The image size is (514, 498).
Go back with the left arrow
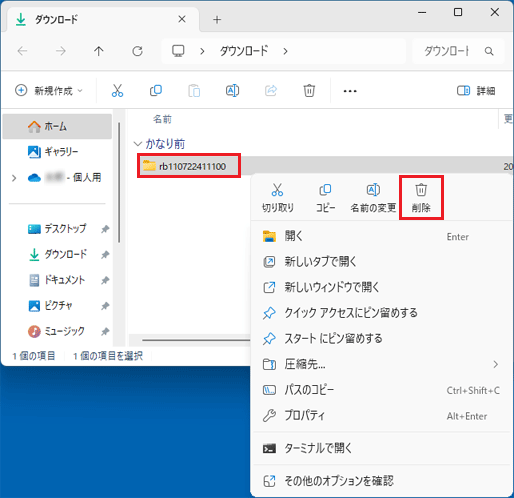[22, 51]
